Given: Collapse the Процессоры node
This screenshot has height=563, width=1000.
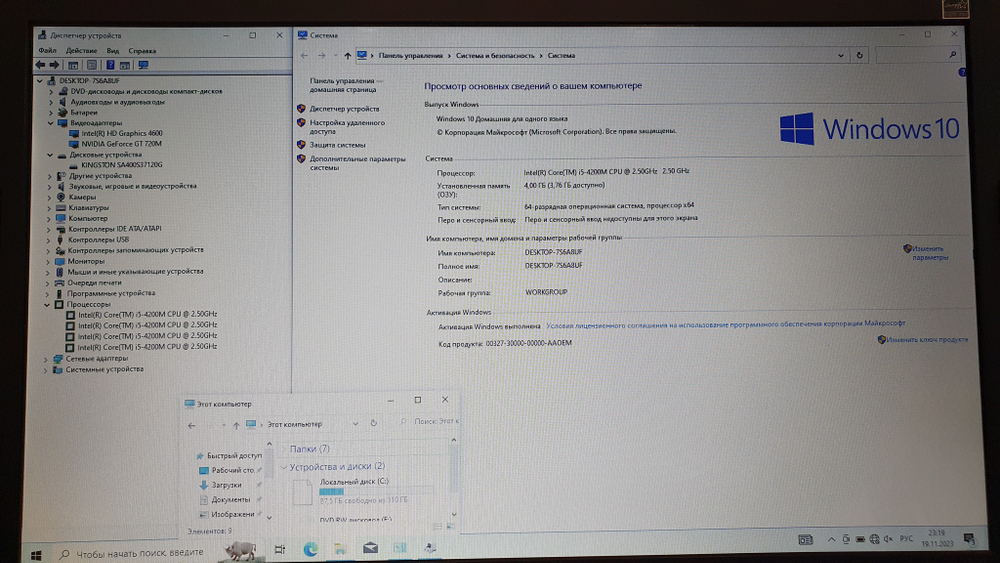Looking at the screenshot, I should coord(47,305).
